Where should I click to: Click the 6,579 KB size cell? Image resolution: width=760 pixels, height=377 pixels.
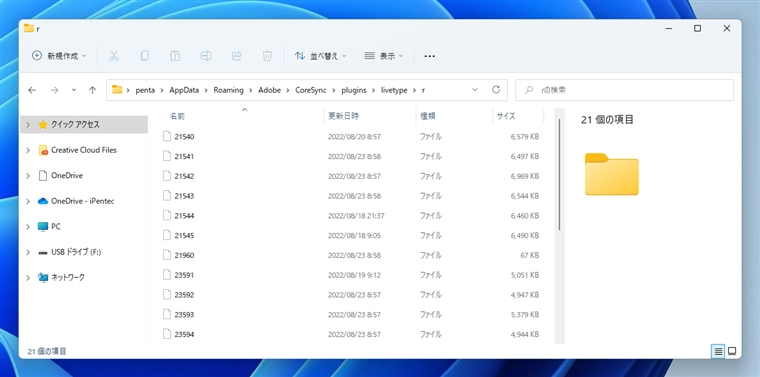(524, 137)
